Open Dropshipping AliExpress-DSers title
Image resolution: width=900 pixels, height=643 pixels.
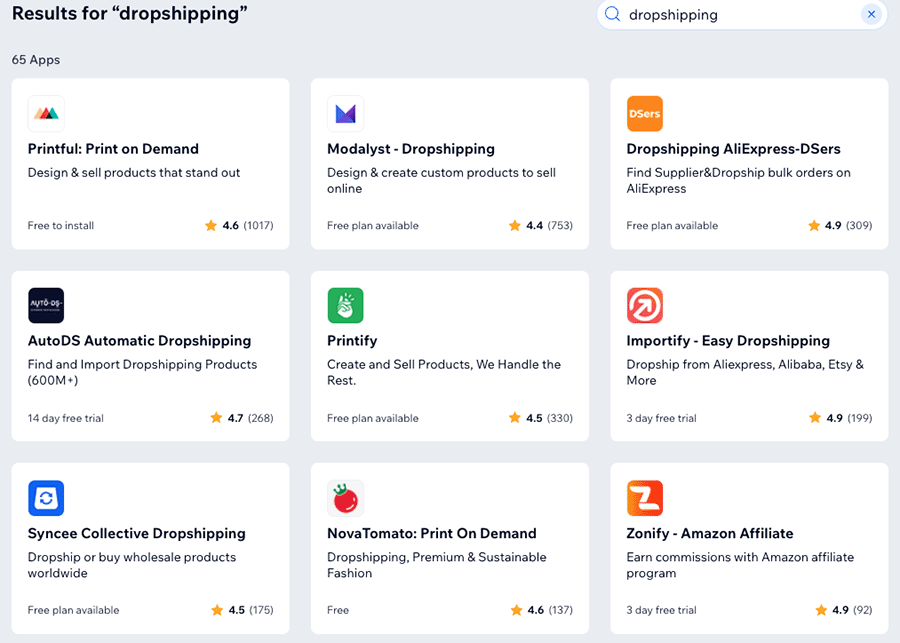click(x=734, y=149)
